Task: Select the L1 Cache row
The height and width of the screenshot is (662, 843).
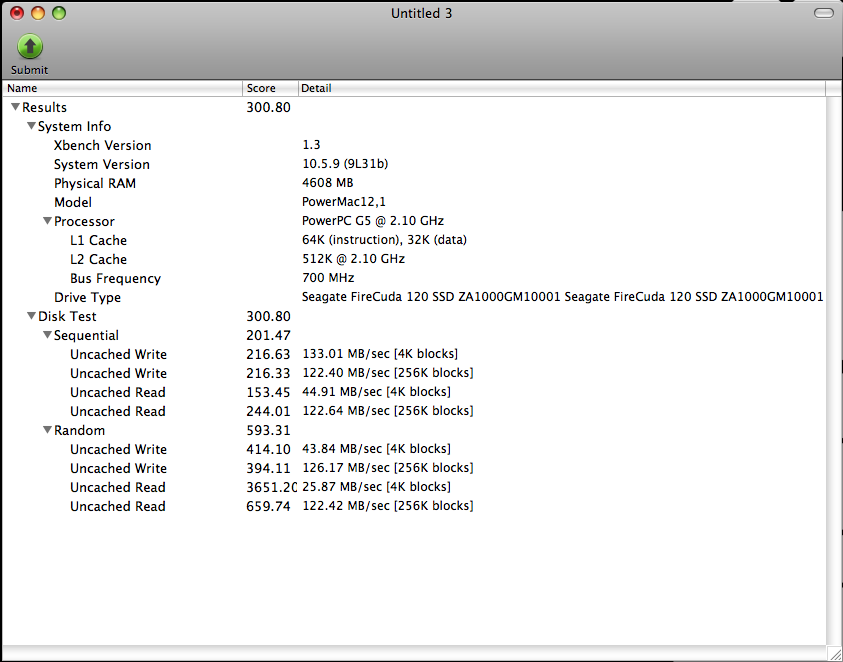Action: [414, 240]
